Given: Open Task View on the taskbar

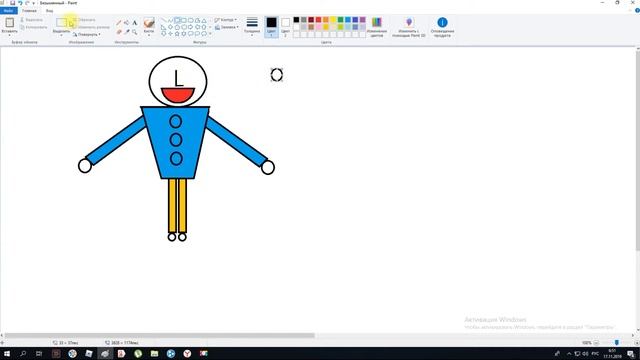Looking at the screenshot, I should [x=39, y=353].
